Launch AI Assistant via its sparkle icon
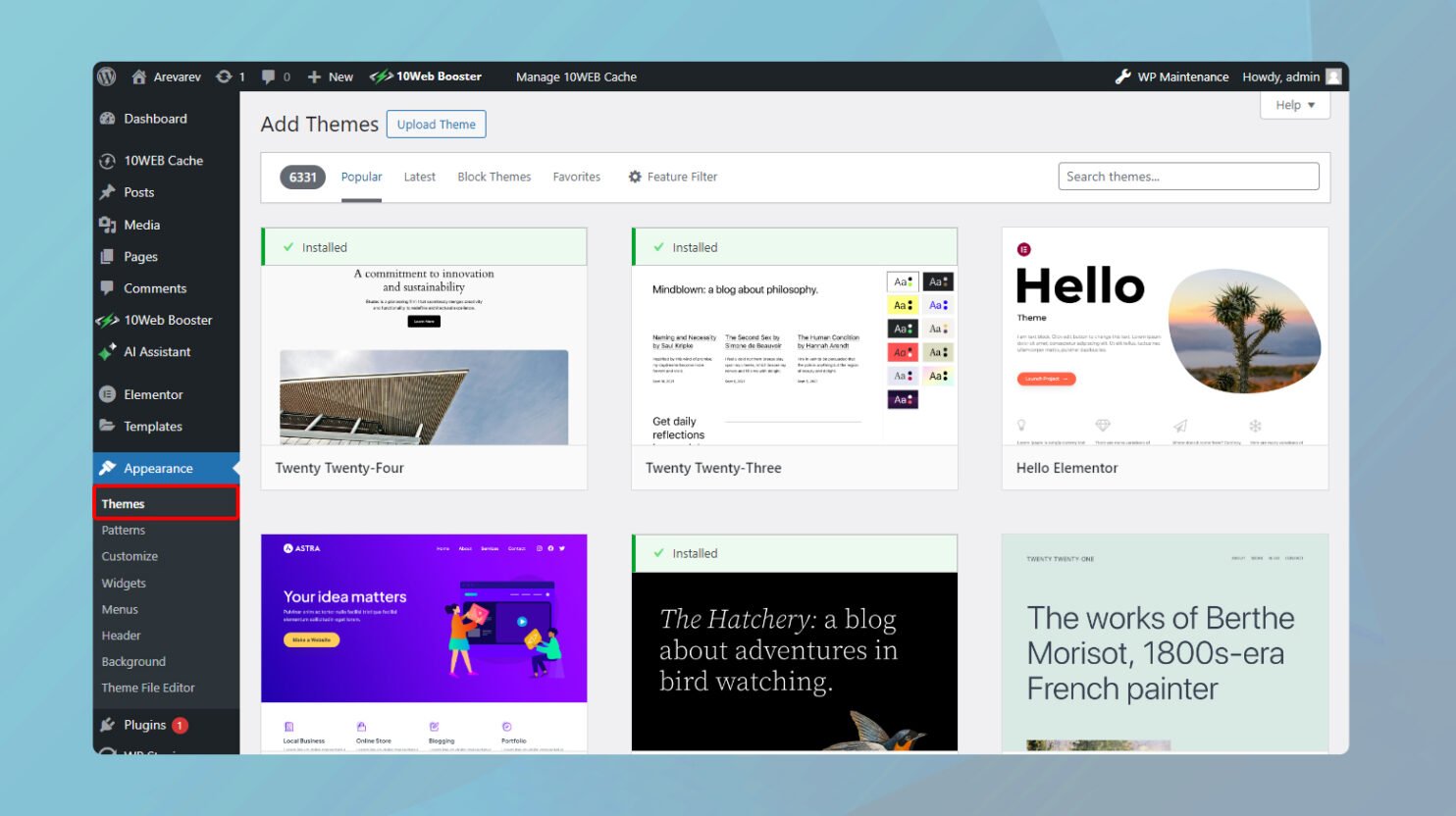This screenshot has width=1456, height=816. pos(108,352)
